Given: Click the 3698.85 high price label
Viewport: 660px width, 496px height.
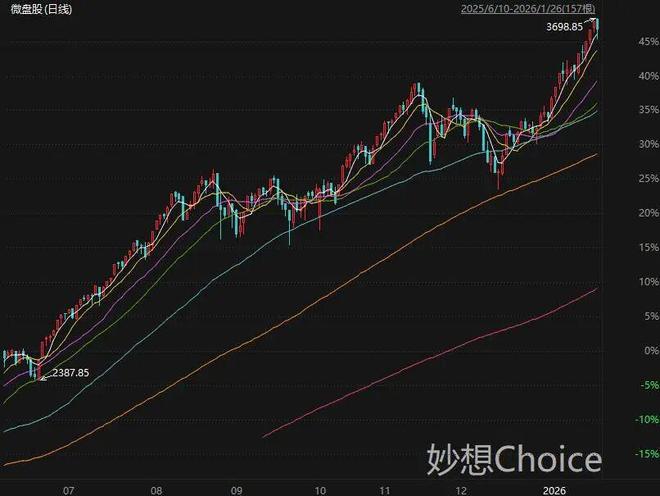Looking at the screenshot, I should [565, 27].
